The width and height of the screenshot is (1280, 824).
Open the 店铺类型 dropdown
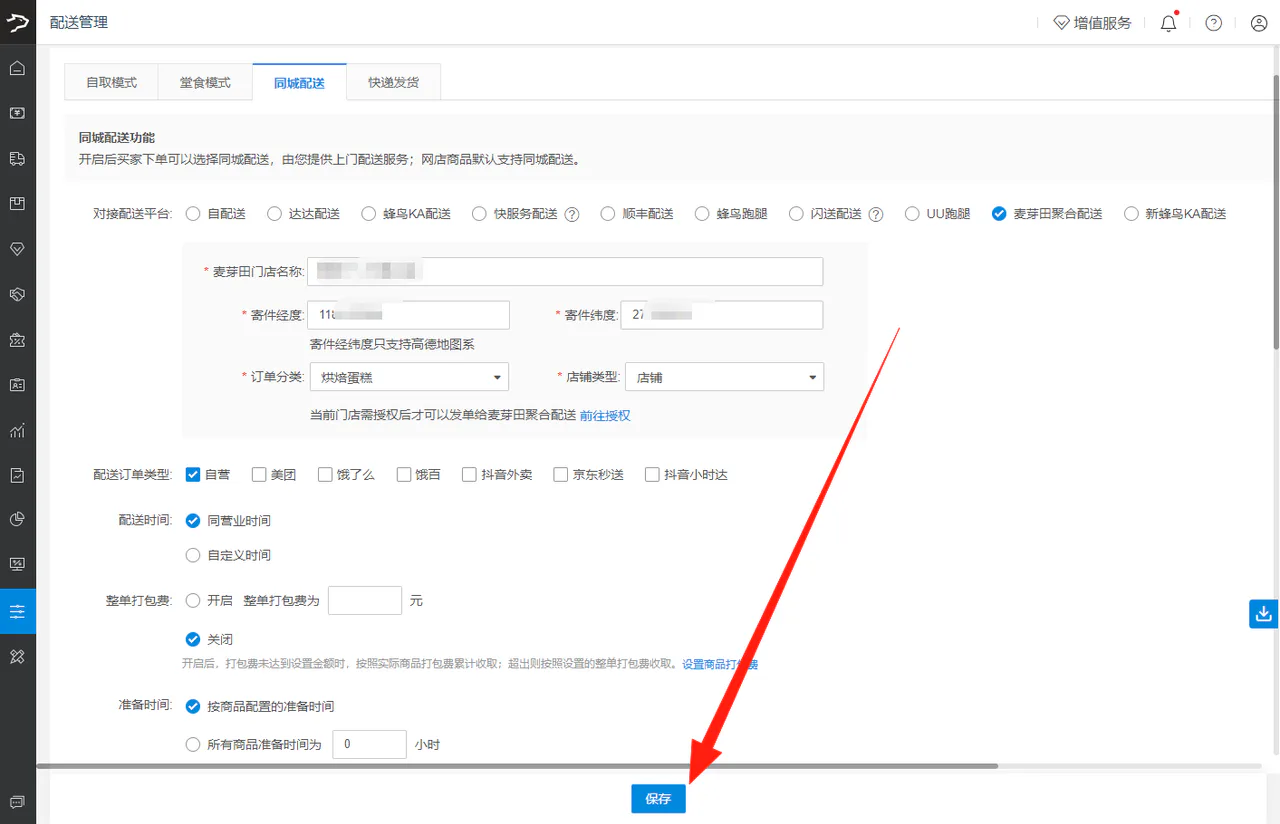point(724,377)
